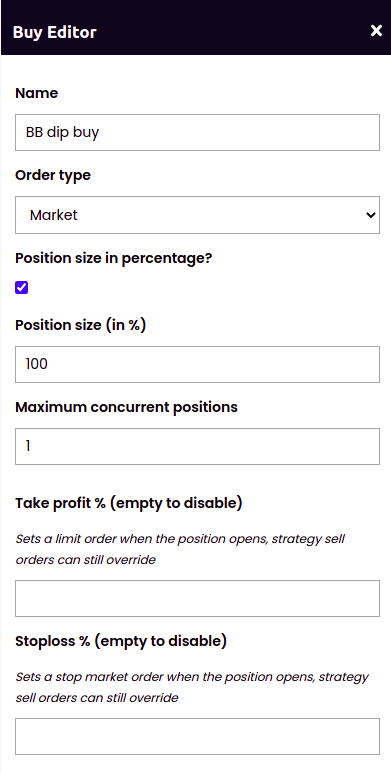
Task: Click the Position size in percentage? label
Action: point(113,258)
